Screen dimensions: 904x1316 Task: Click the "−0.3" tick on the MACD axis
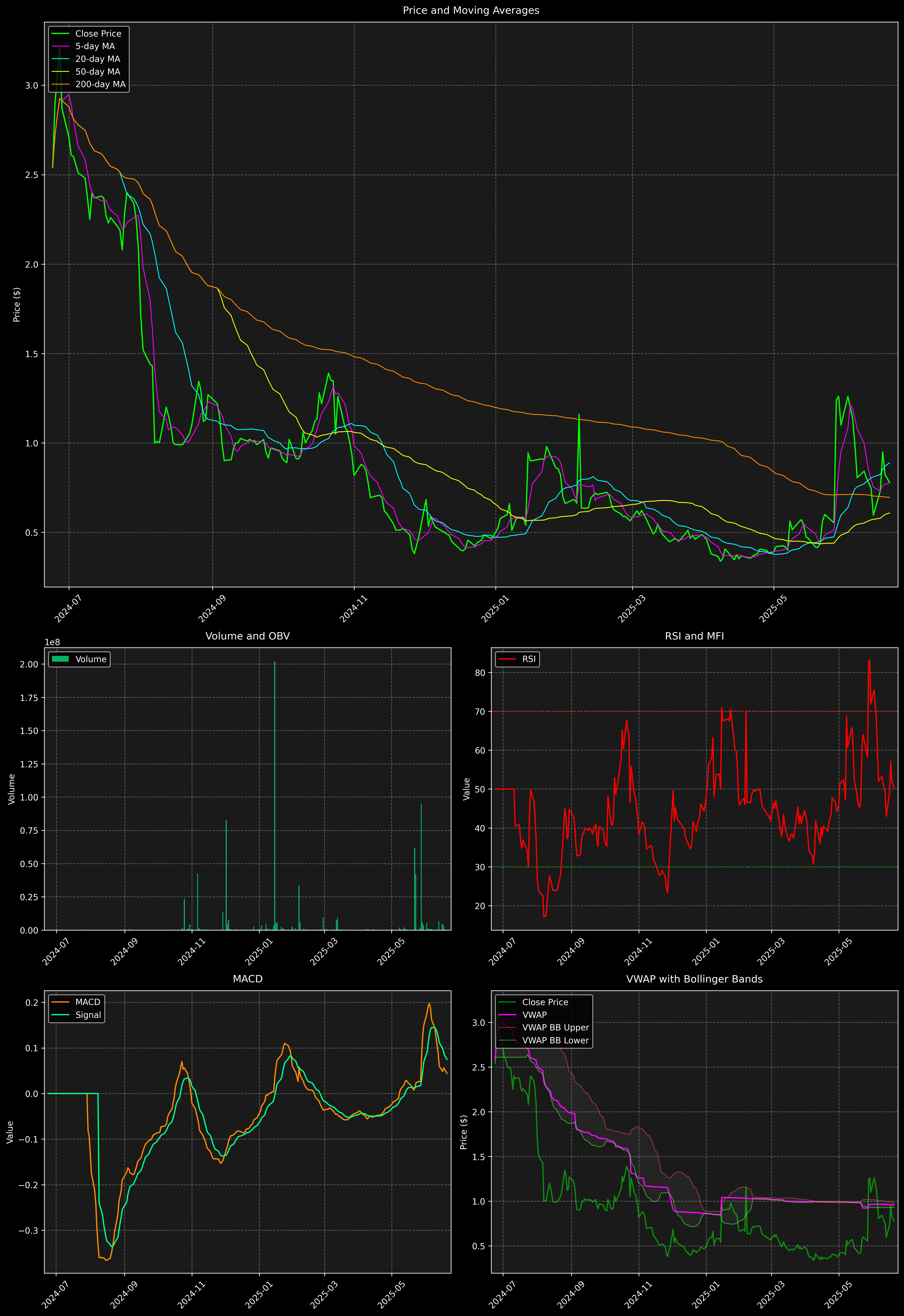point(28,1230)
